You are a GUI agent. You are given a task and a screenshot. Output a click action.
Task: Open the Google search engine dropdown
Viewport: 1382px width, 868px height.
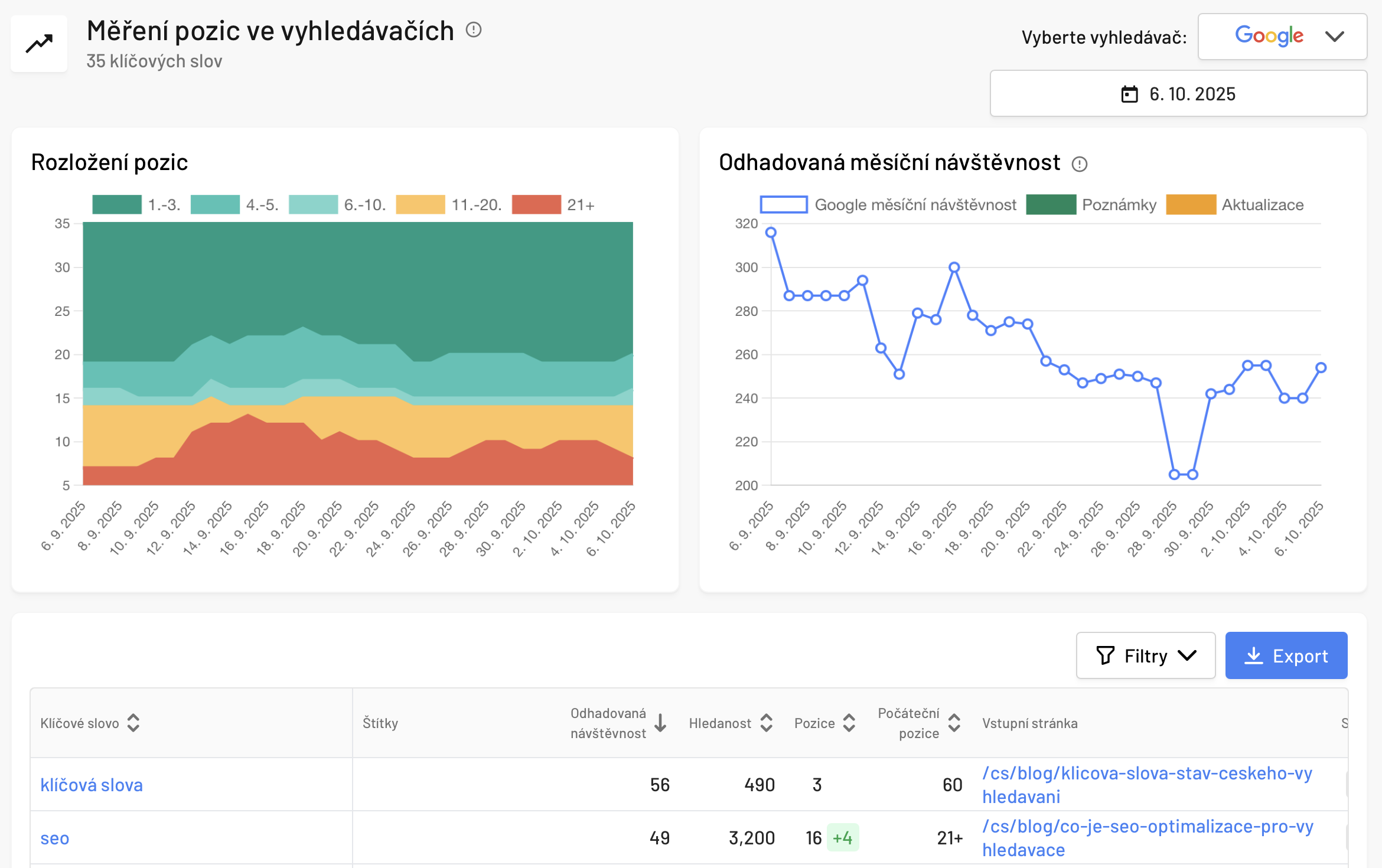(1282, 37)
